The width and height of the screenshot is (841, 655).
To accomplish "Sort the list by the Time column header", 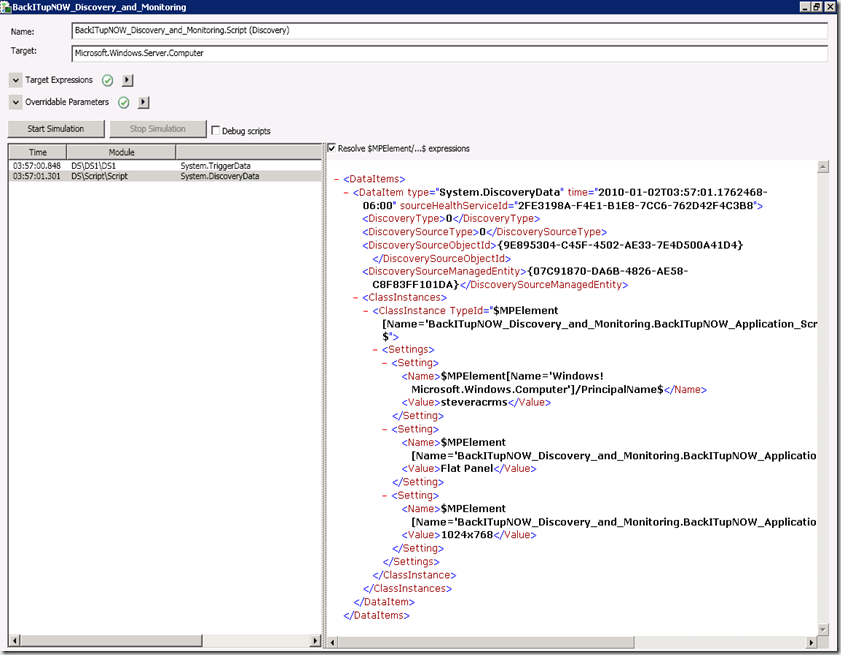I will click(x=37, y=152).
